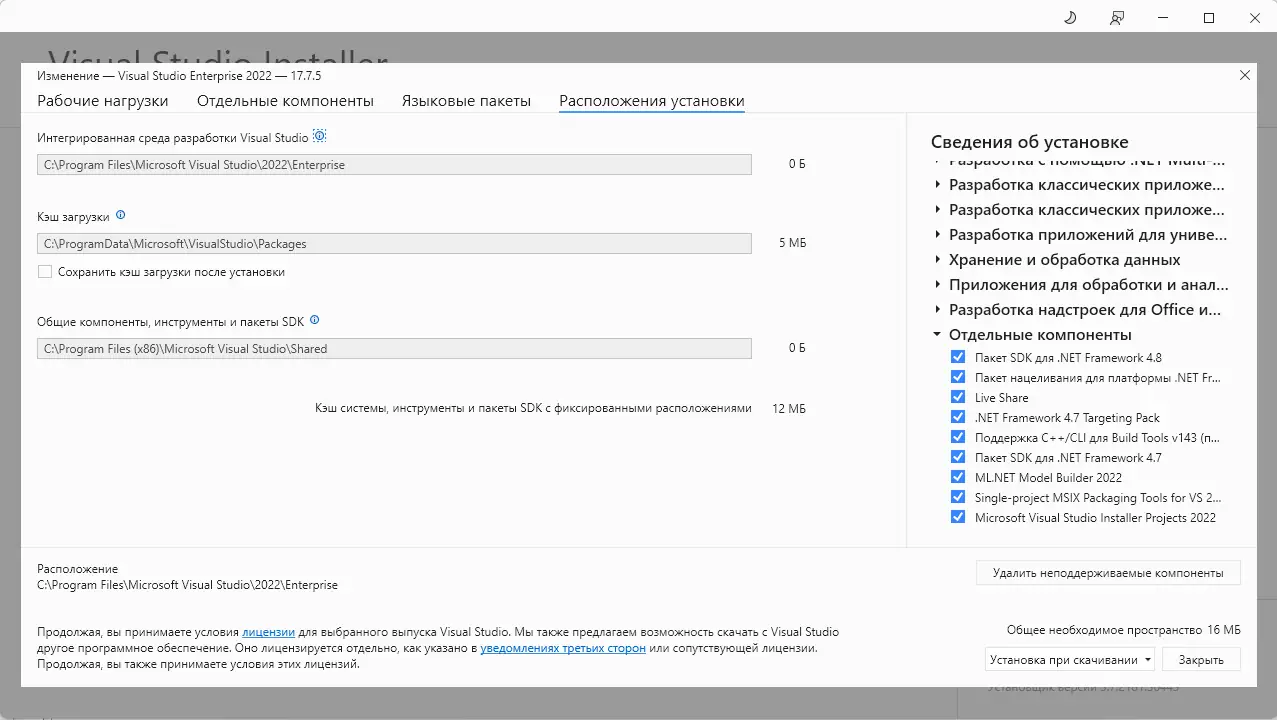Switch to Отдельные компоненты tab
The width and height of the screenshot is (1277, 720).
(x=285, y=101)
